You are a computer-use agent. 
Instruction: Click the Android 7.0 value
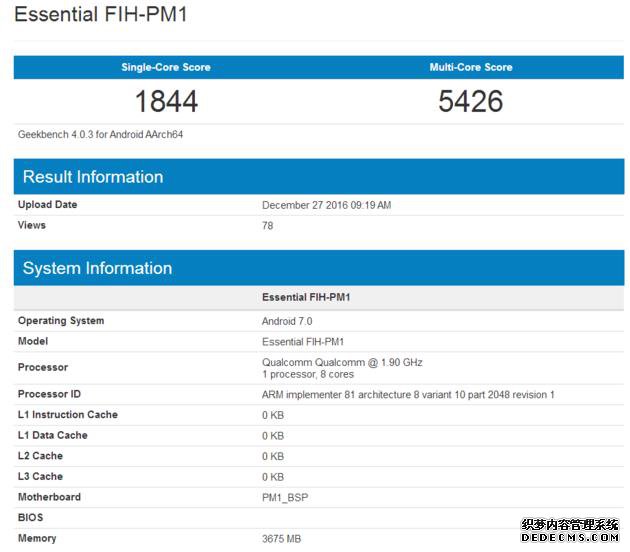[287, 321]
